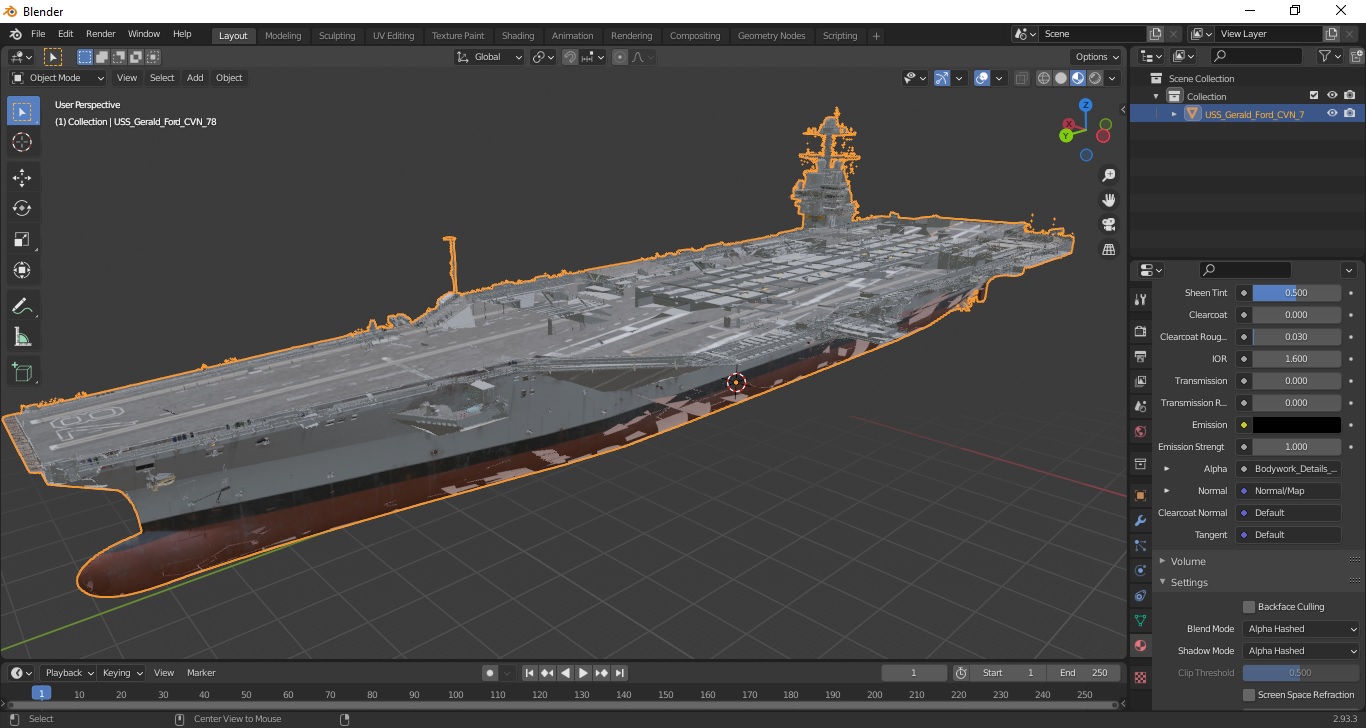Open Object properties tab
1366x728 pixels.
tap(1140, 495)
